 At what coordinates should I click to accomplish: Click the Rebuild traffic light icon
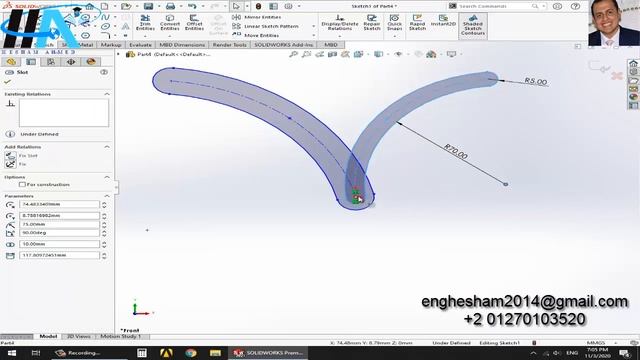coord(258,6)
